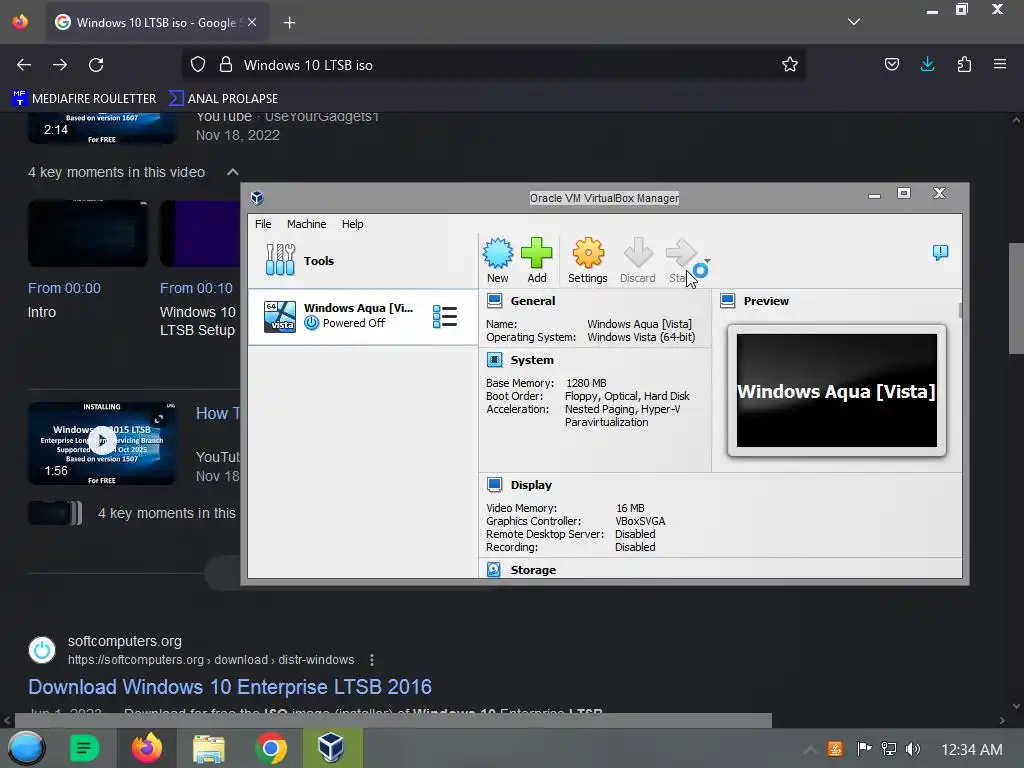1024x768 pixels.
Task: Click the green Add machine icon
Action: (537, 253)
